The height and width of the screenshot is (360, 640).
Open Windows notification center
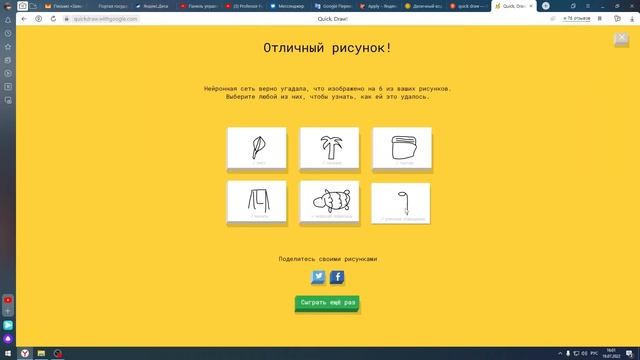click(629, 353)
